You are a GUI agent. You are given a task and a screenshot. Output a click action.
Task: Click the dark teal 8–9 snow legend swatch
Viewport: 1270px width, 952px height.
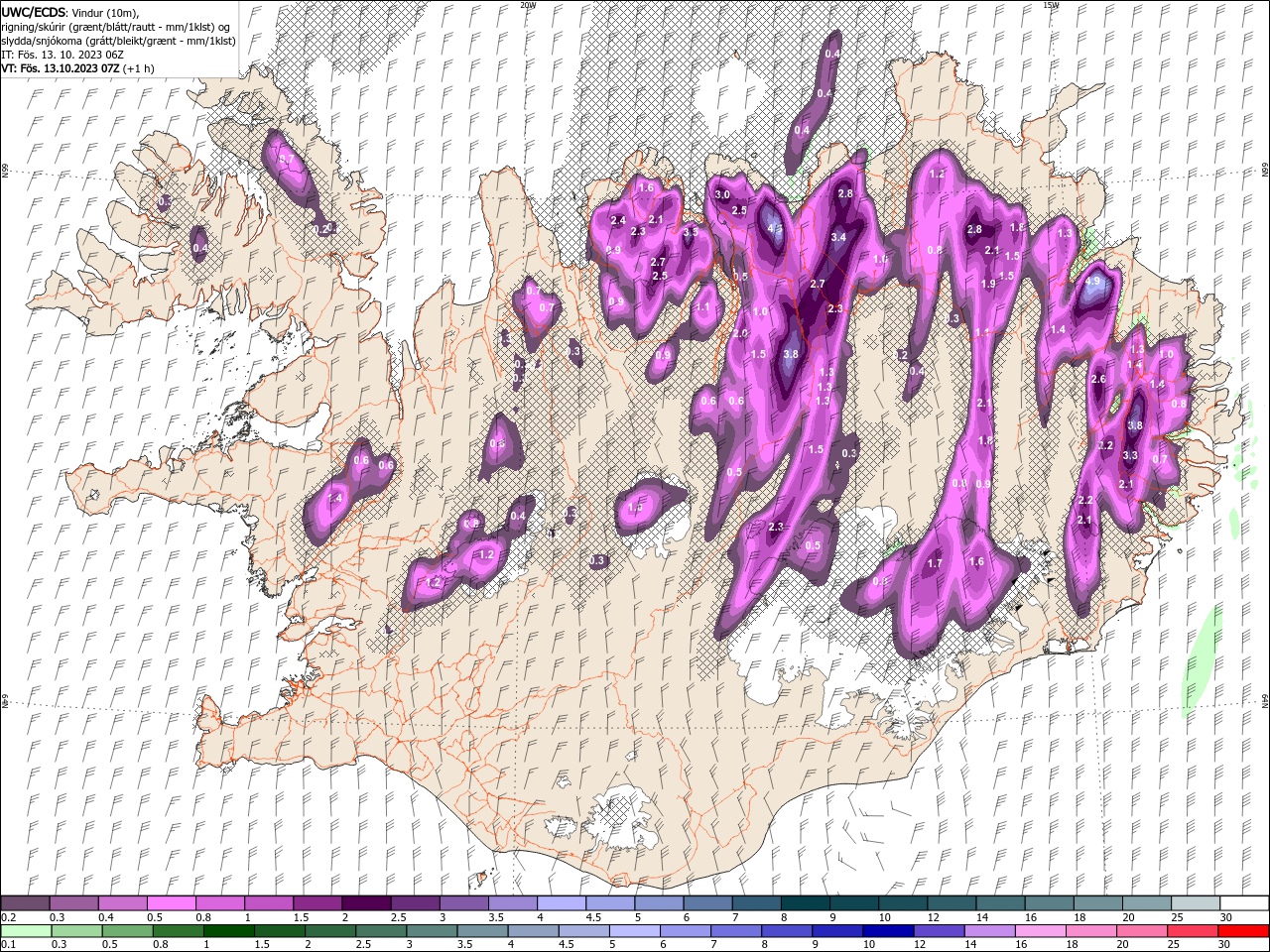coord(805,903)
